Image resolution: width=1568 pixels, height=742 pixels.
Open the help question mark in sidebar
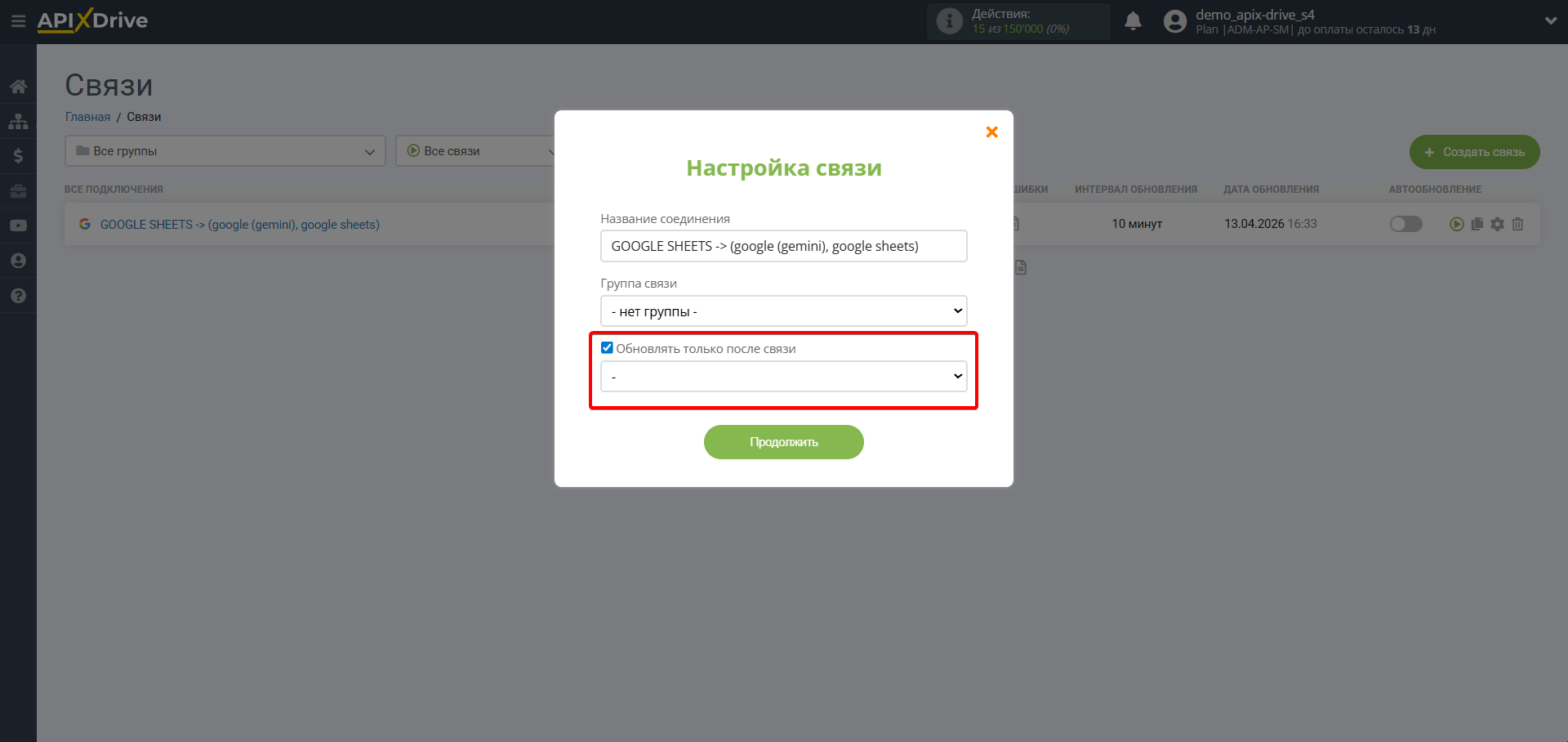[x=18, y=296]
